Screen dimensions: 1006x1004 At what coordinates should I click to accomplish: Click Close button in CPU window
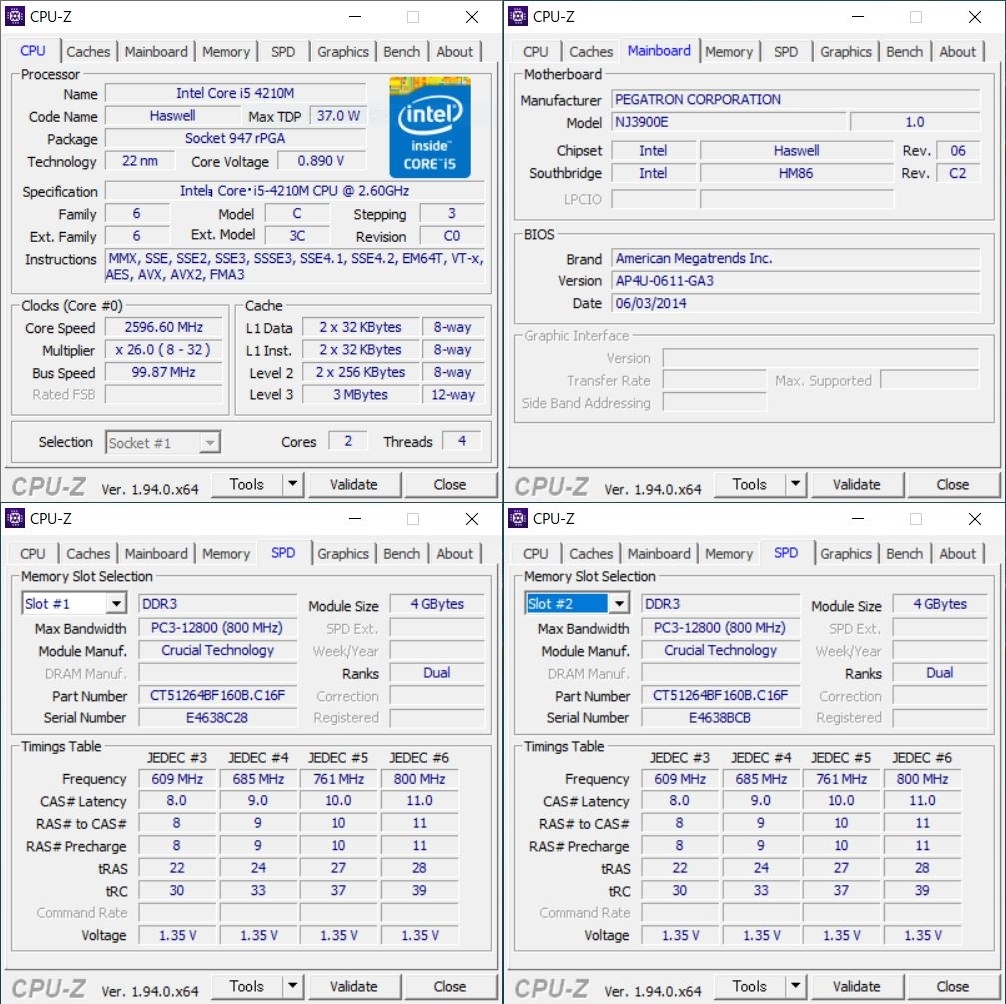point(450,484)
